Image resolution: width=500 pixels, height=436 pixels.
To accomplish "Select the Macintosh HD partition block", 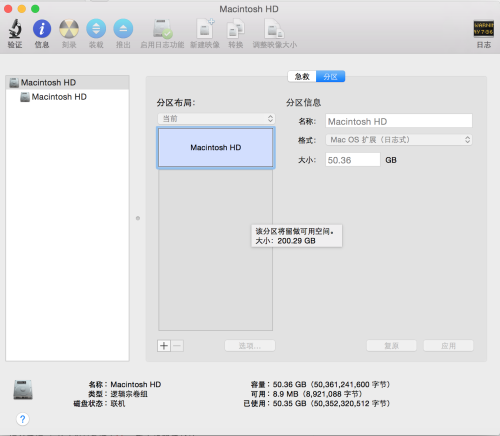I will point(216,148).
